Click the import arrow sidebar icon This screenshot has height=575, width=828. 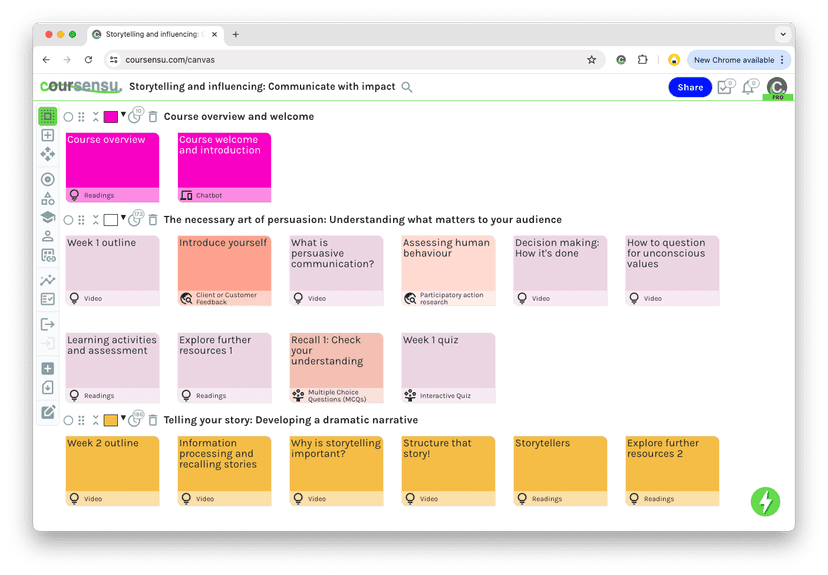(48, 343)
